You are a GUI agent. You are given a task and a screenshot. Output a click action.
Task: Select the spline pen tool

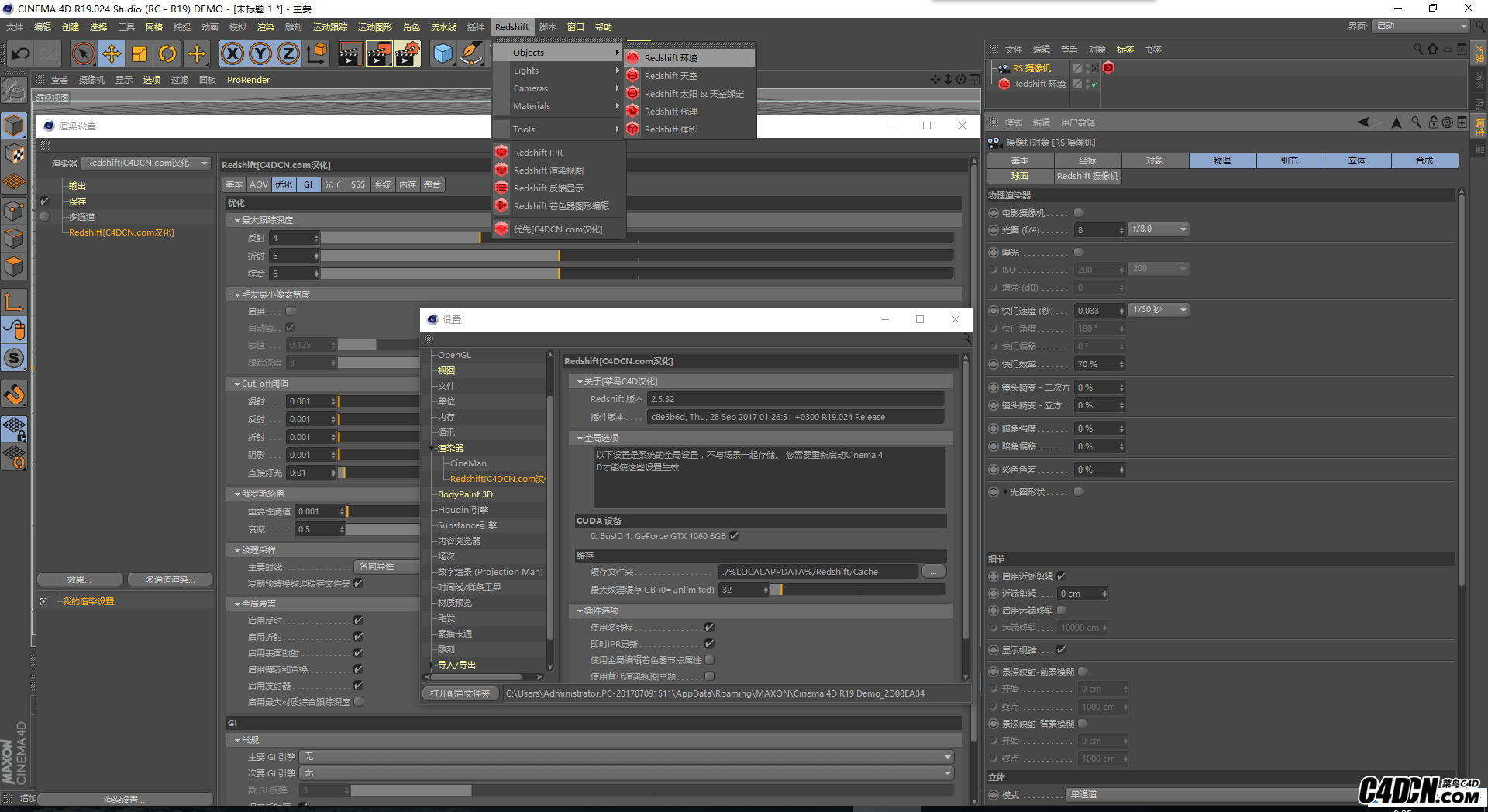pyautogui.click(x=471, y=53)
